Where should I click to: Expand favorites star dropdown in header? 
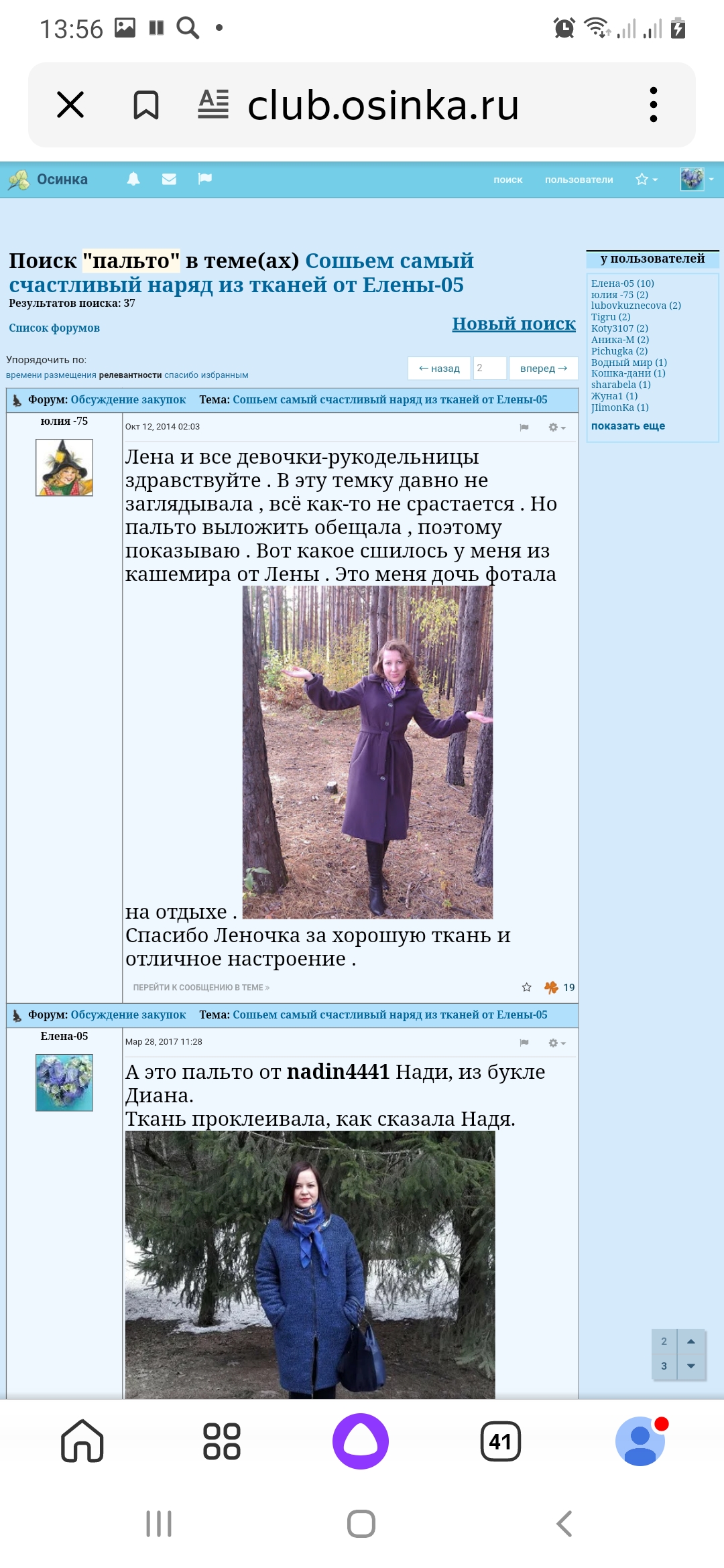tap(647, 180)
